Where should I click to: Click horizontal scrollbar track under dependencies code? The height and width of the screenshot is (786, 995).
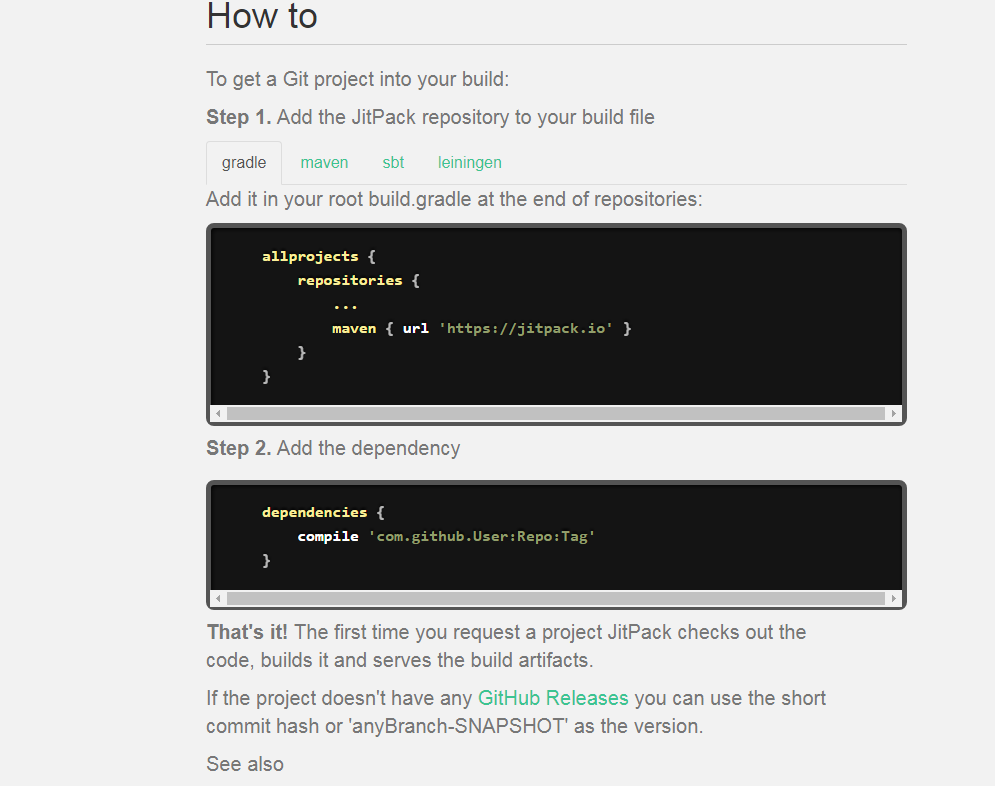(556, 598)
